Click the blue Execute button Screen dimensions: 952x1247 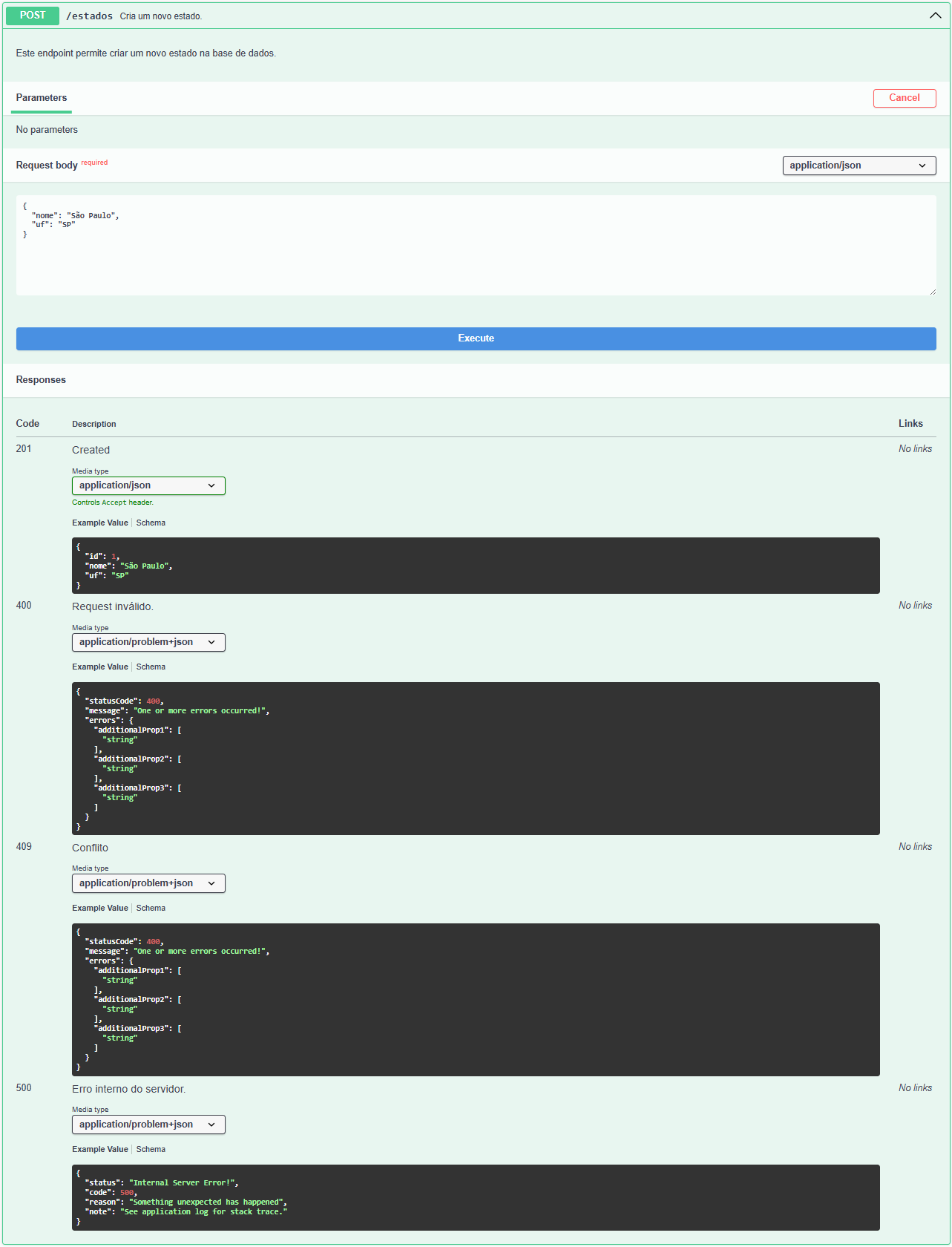[476, 338]
